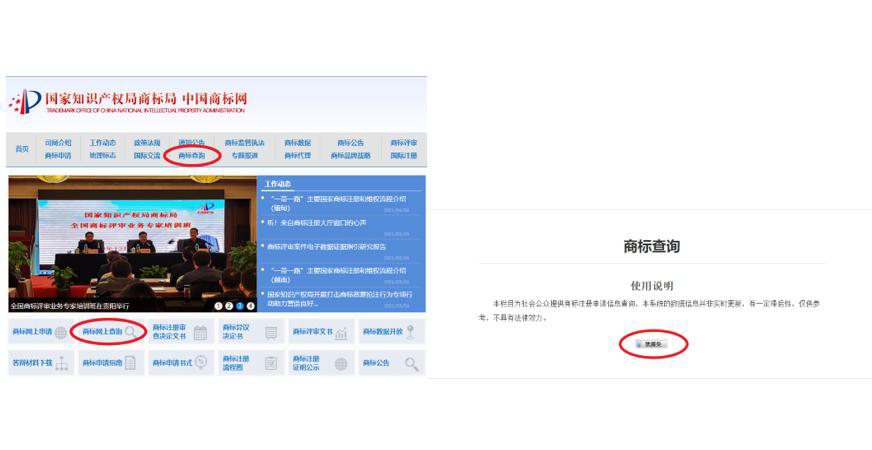Open the 商标异议决定书 document icon tile
Image resolution: width=872 pixels, height=450 pixels.
tap(251, 332)
